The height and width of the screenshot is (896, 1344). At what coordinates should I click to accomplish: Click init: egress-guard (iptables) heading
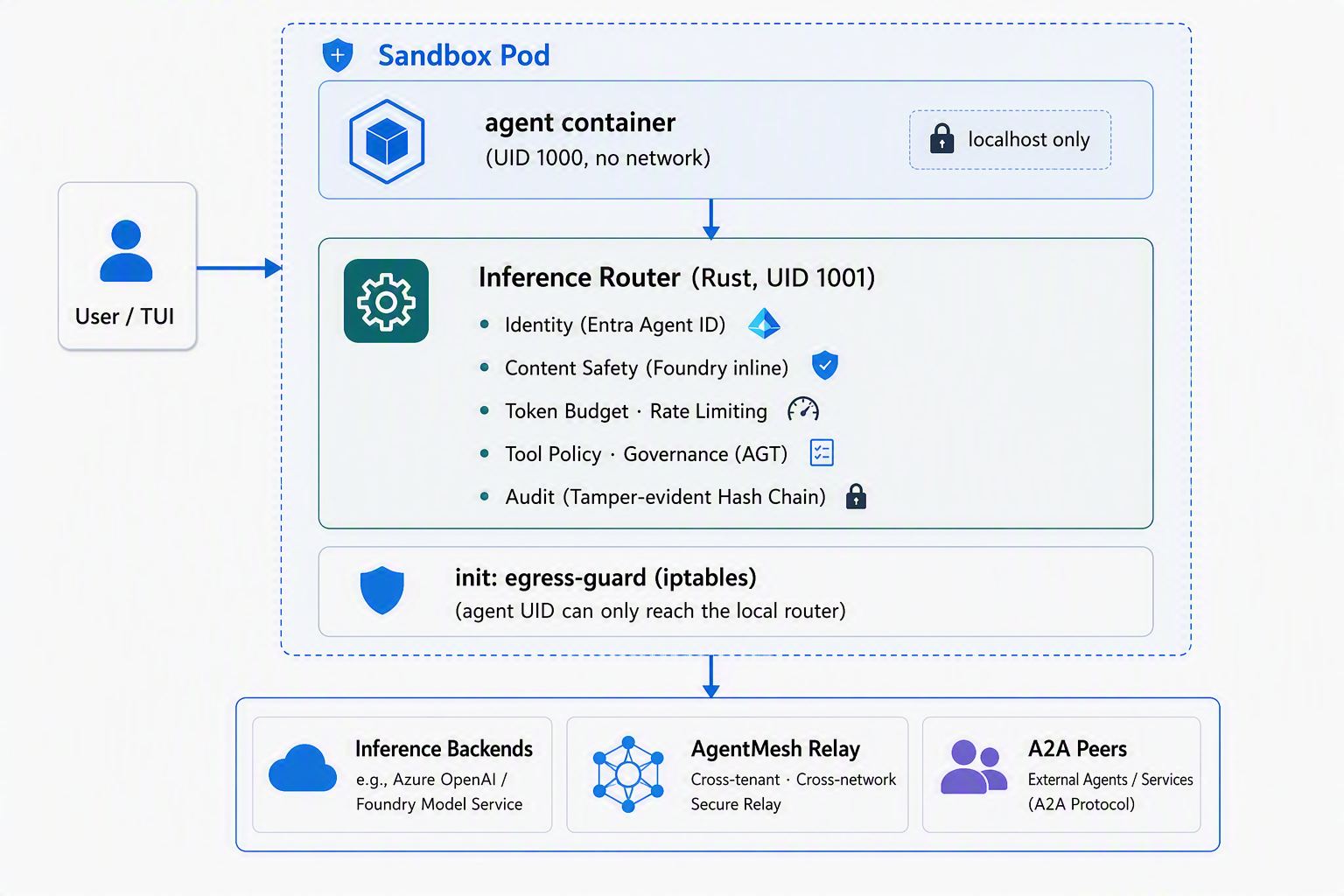[x=605, y=577]
